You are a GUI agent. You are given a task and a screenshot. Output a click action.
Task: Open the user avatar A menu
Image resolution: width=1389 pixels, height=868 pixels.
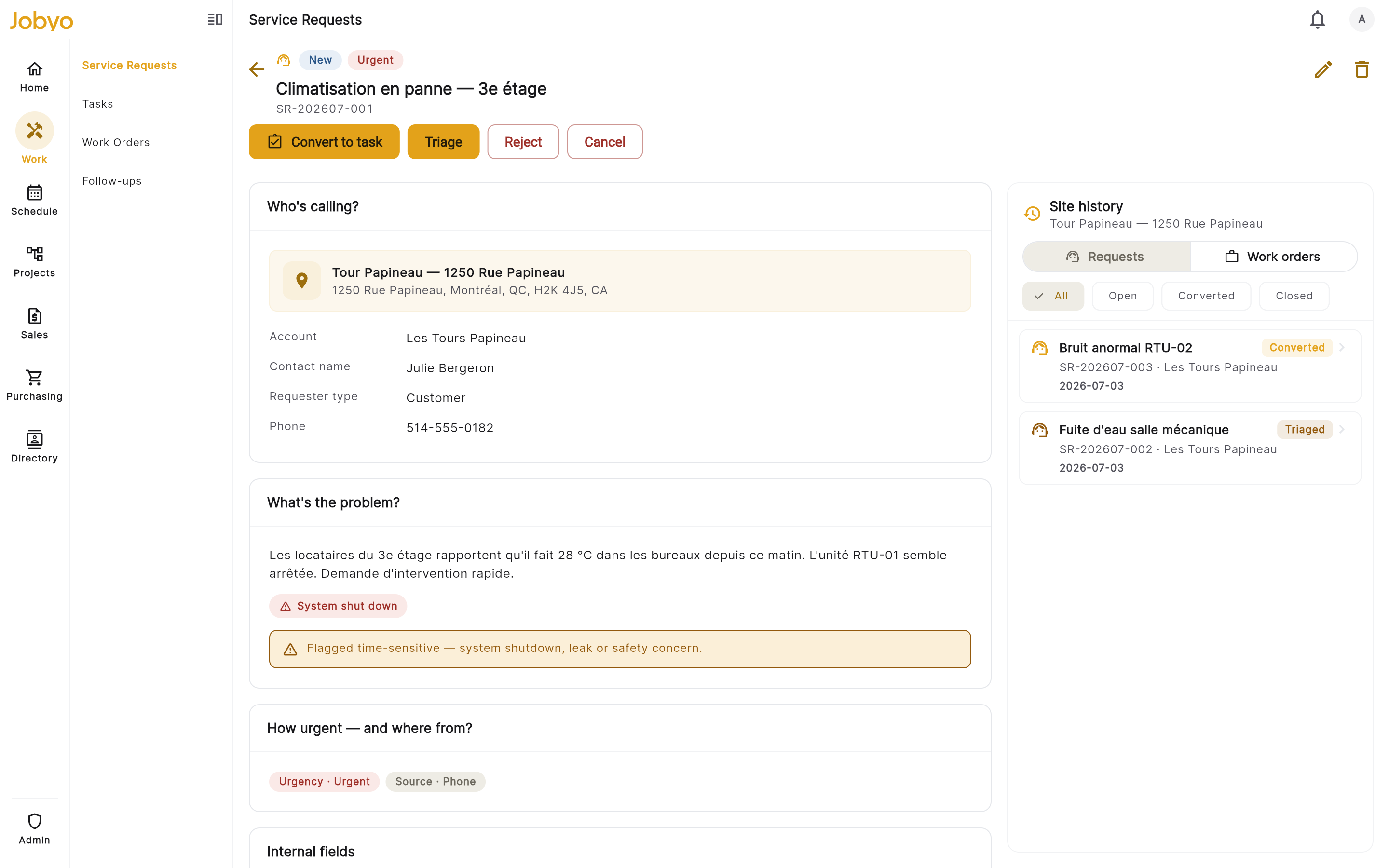(x=1362, y=19)
